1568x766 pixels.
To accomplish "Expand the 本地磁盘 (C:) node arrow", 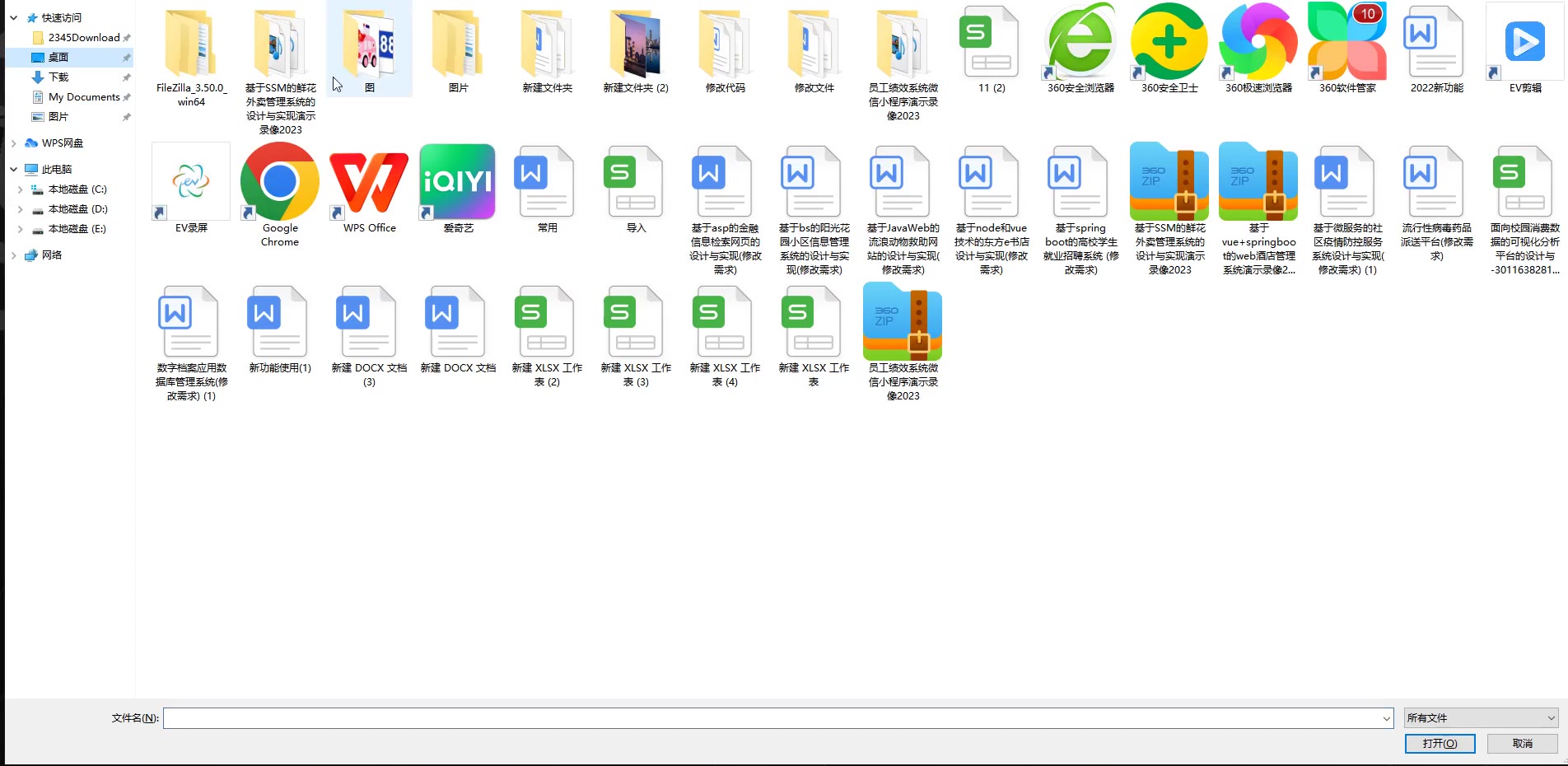I will coord(21,189).
